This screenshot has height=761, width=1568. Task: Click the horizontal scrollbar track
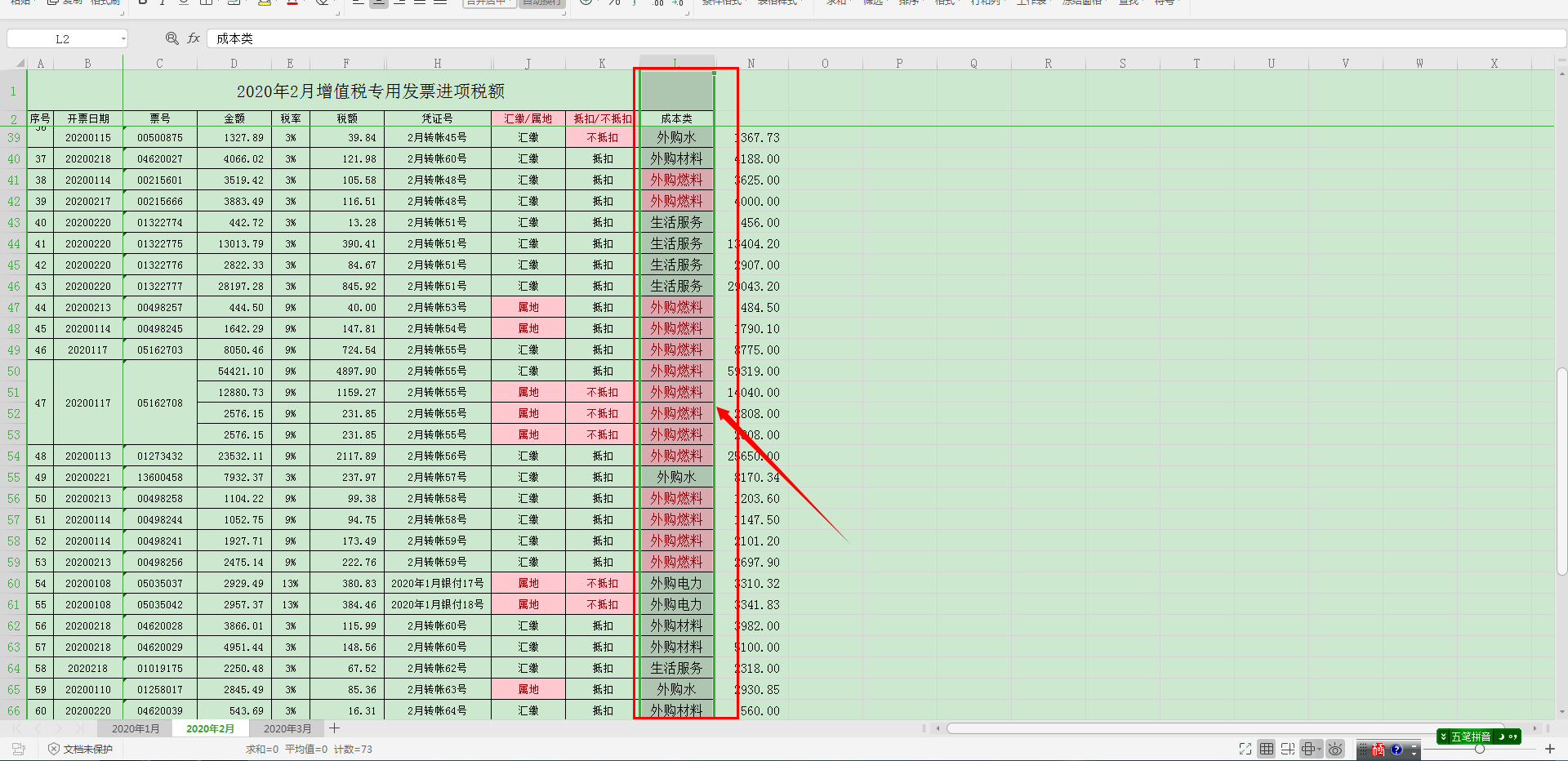1225,728
